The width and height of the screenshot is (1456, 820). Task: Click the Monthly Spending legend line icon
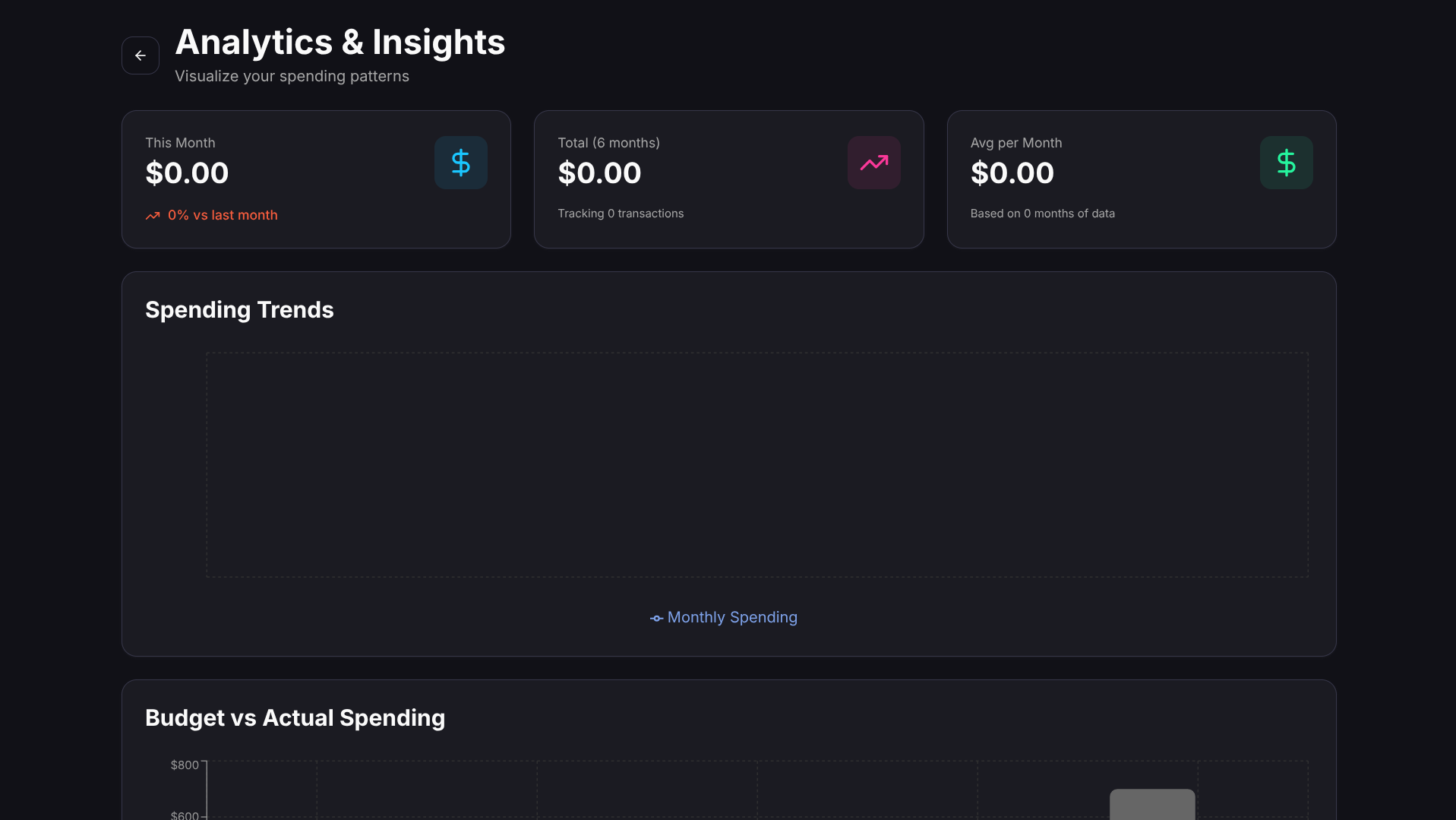[x=655, y=618]
